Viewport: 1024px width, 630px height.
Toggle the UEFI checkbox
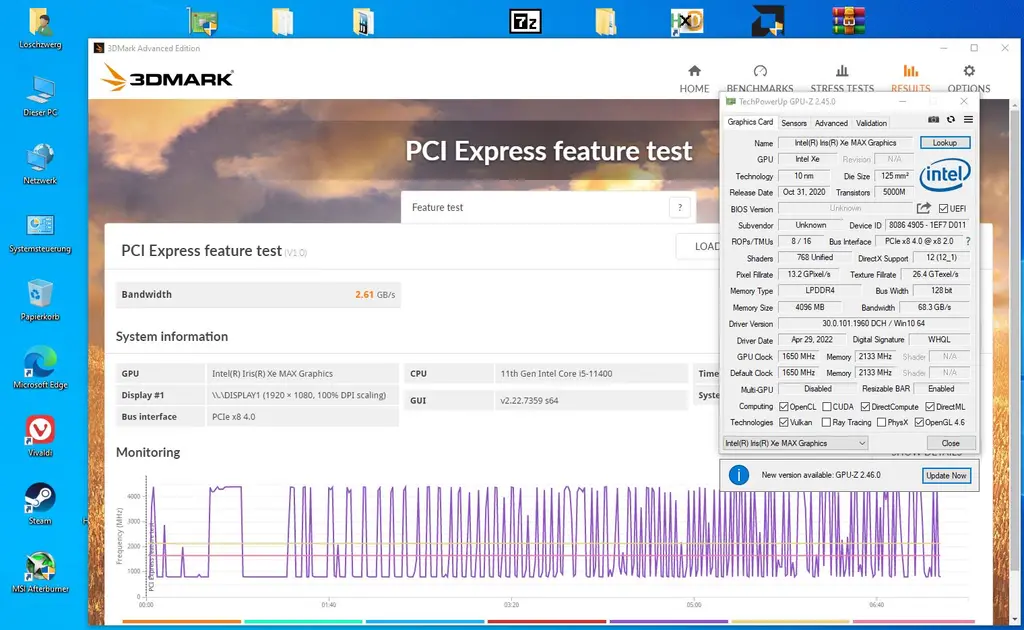(943, 209)
